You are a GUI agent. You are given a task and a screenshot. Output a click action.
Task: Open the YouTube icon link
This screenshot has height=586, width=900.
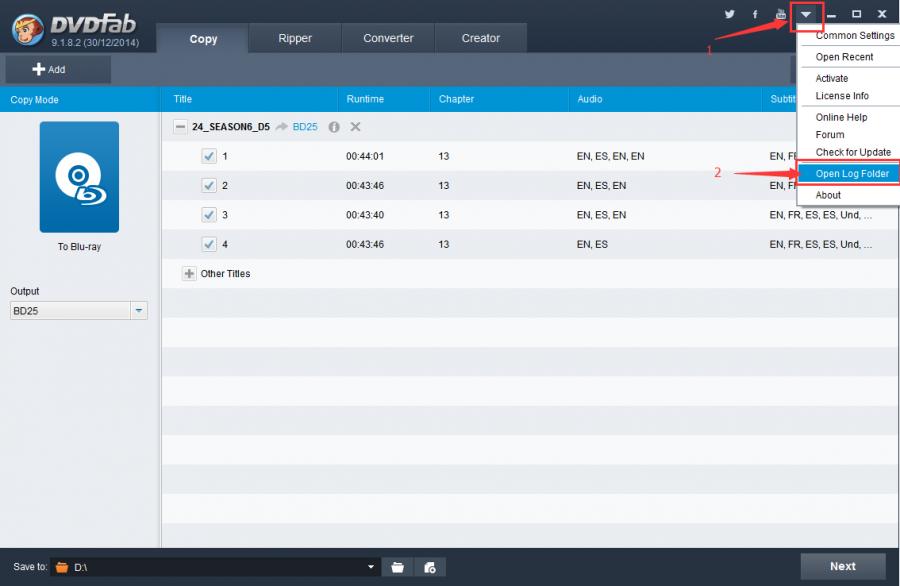pyautogui.click(x=780, y=14)
